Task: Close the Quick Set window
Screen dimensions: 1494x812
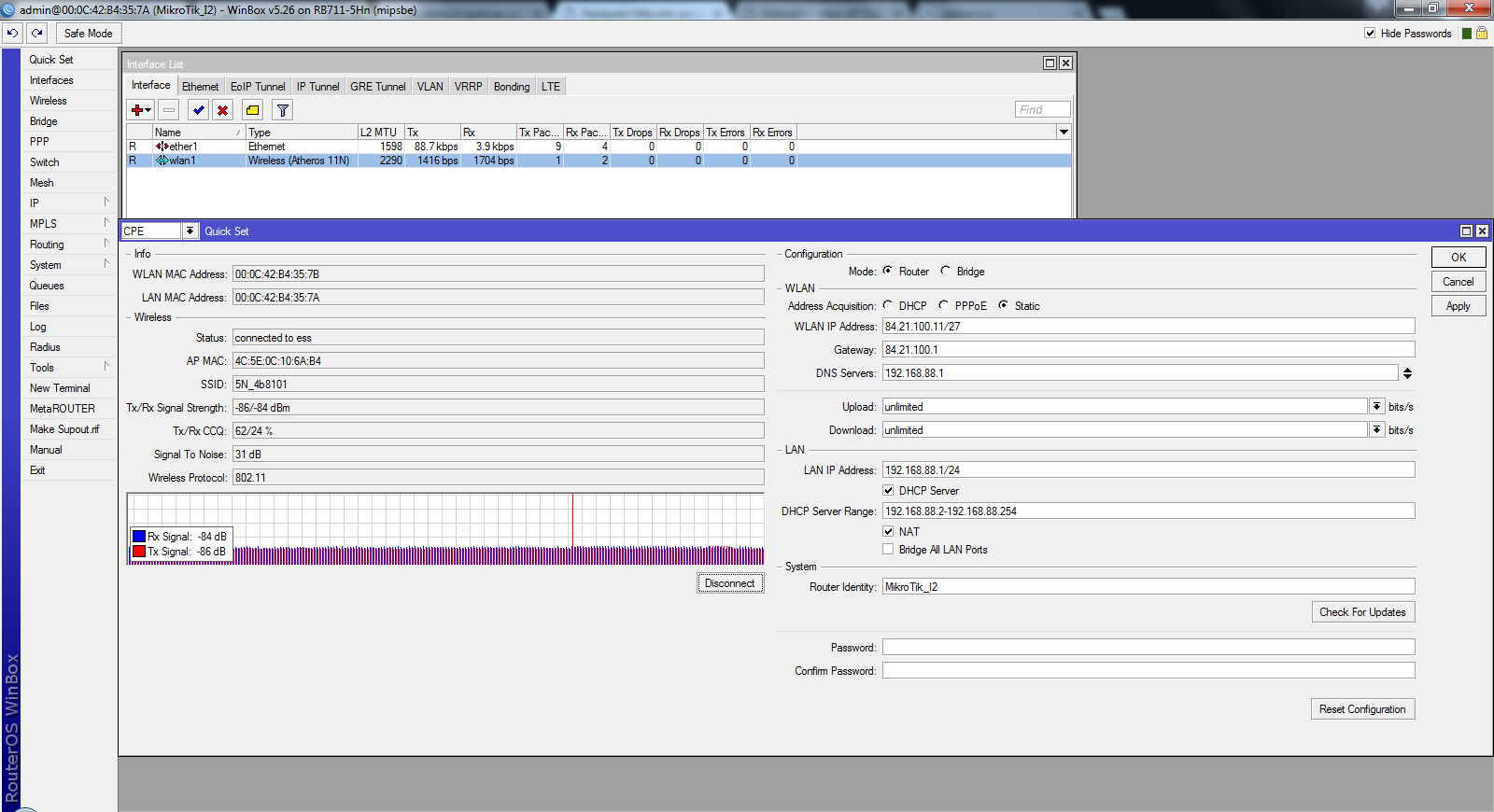Action: [1482, 231]
